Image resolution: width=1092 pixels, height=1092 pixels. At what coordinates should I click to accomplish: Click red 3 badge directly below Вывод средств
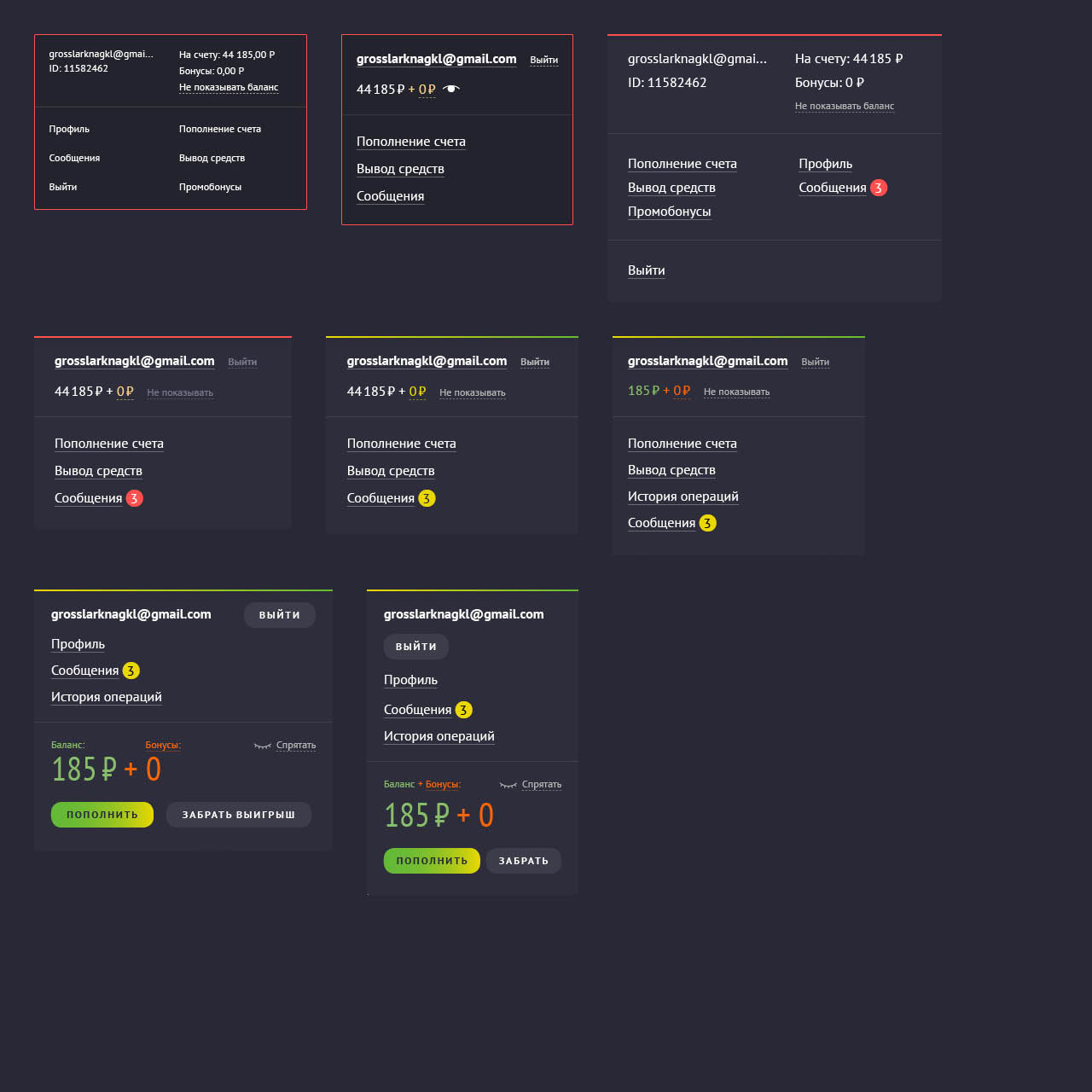(x=134, y=498)
